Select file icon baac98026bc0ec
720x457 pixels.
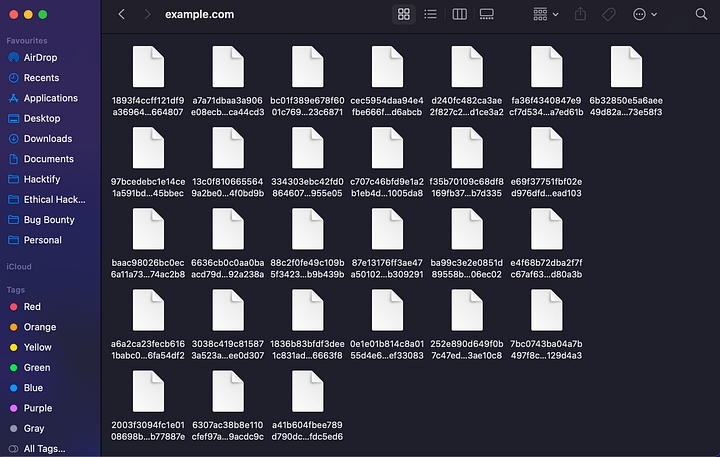[x=148, y=229]
